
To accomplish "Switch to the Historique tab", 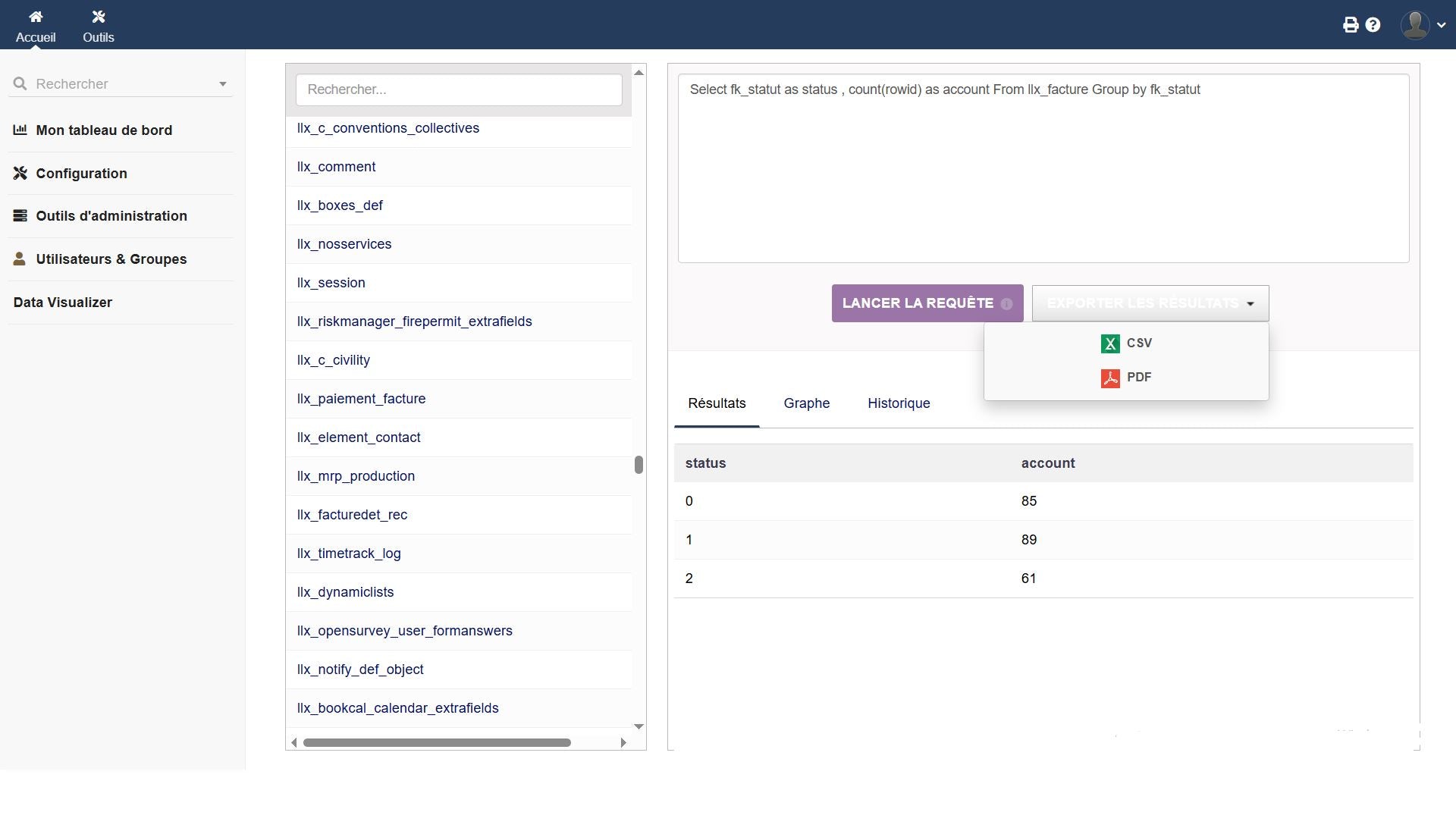I will 899,403.
